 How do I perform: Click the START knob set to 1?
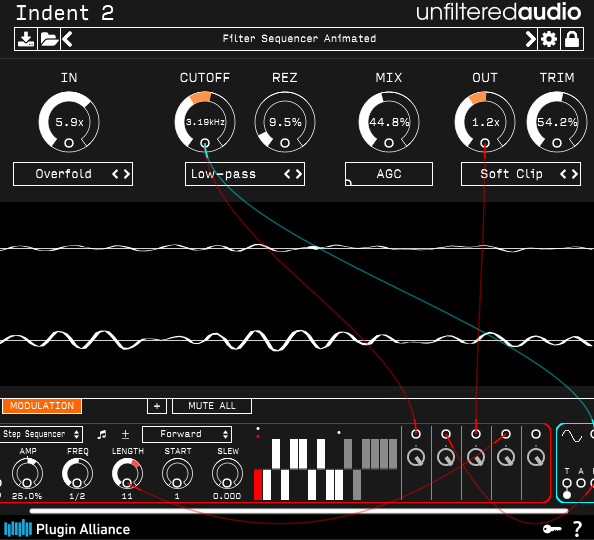177,474
